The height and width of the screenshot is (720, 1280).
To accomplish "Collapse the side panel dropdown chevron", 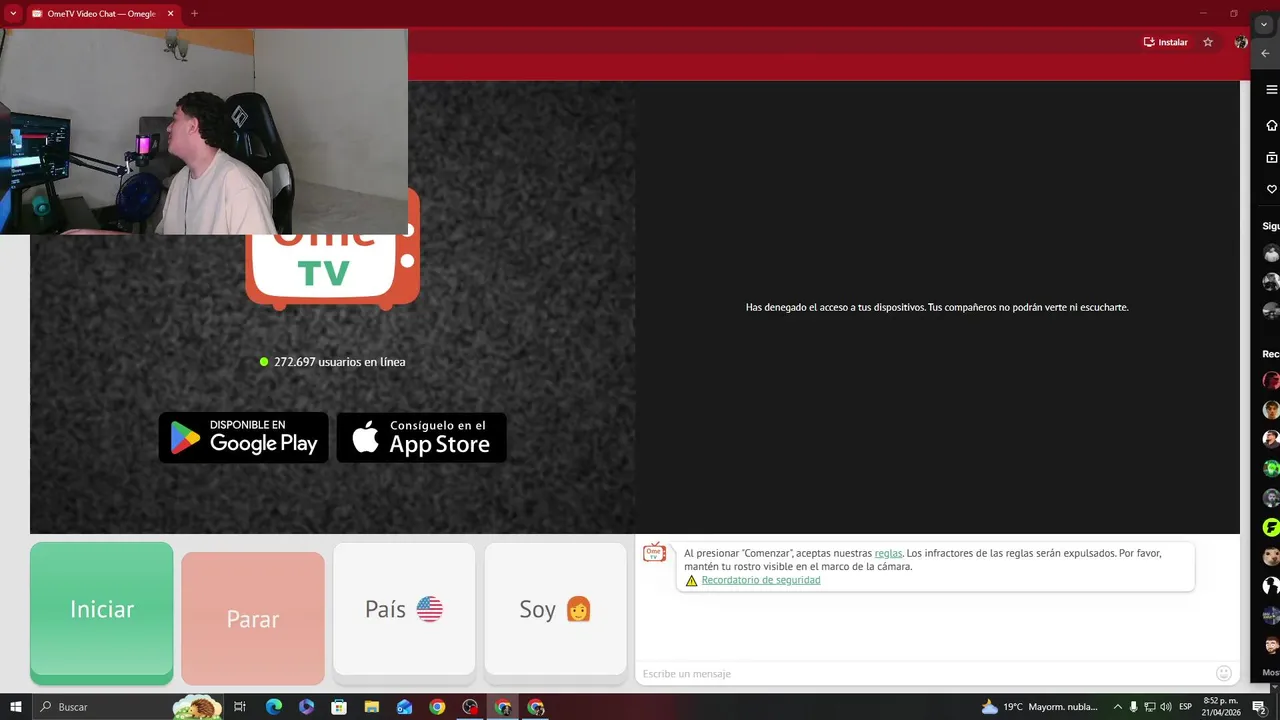I will [x=1264, y=25].
